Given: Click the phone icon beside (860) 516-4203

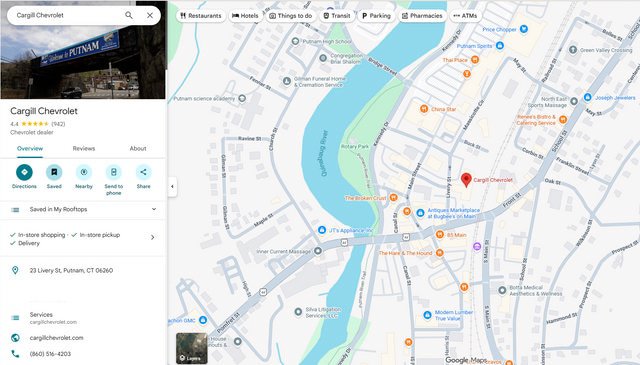Looking at the screenshot, I should pyautogui.click(x=15, y=354).
